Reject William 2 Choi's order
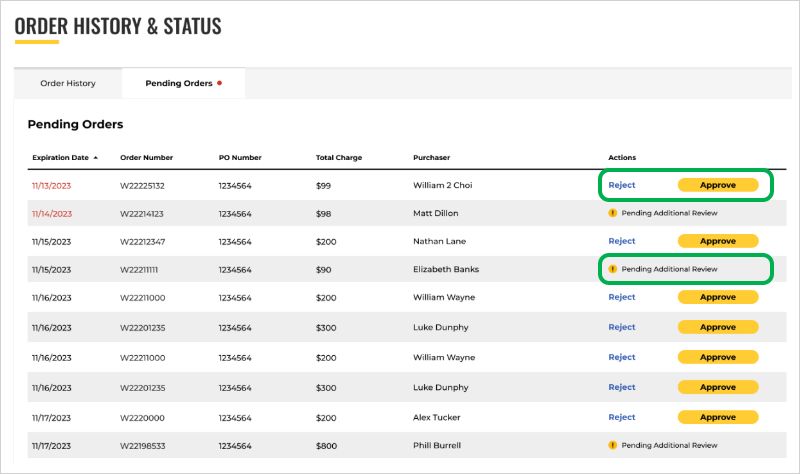This screenshot has width=800, height=474. (621, 185)
